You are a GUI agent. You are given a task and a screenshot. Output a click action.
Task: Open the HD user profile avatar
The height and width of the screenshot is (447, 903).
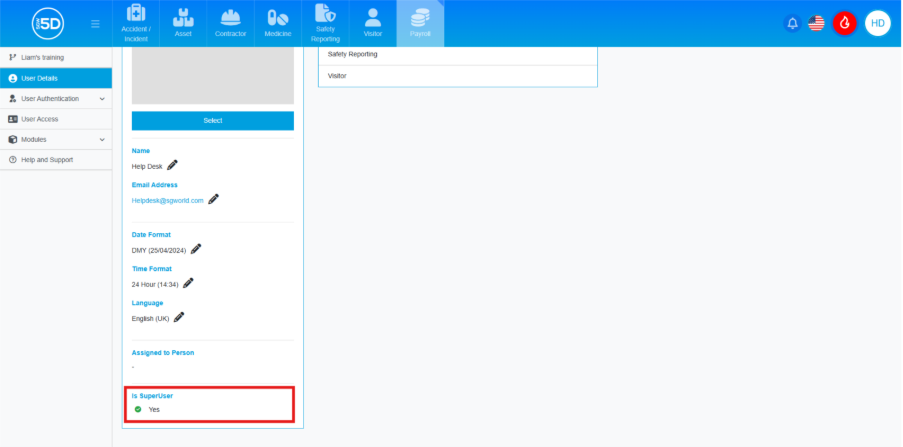[x=878, y=23]
